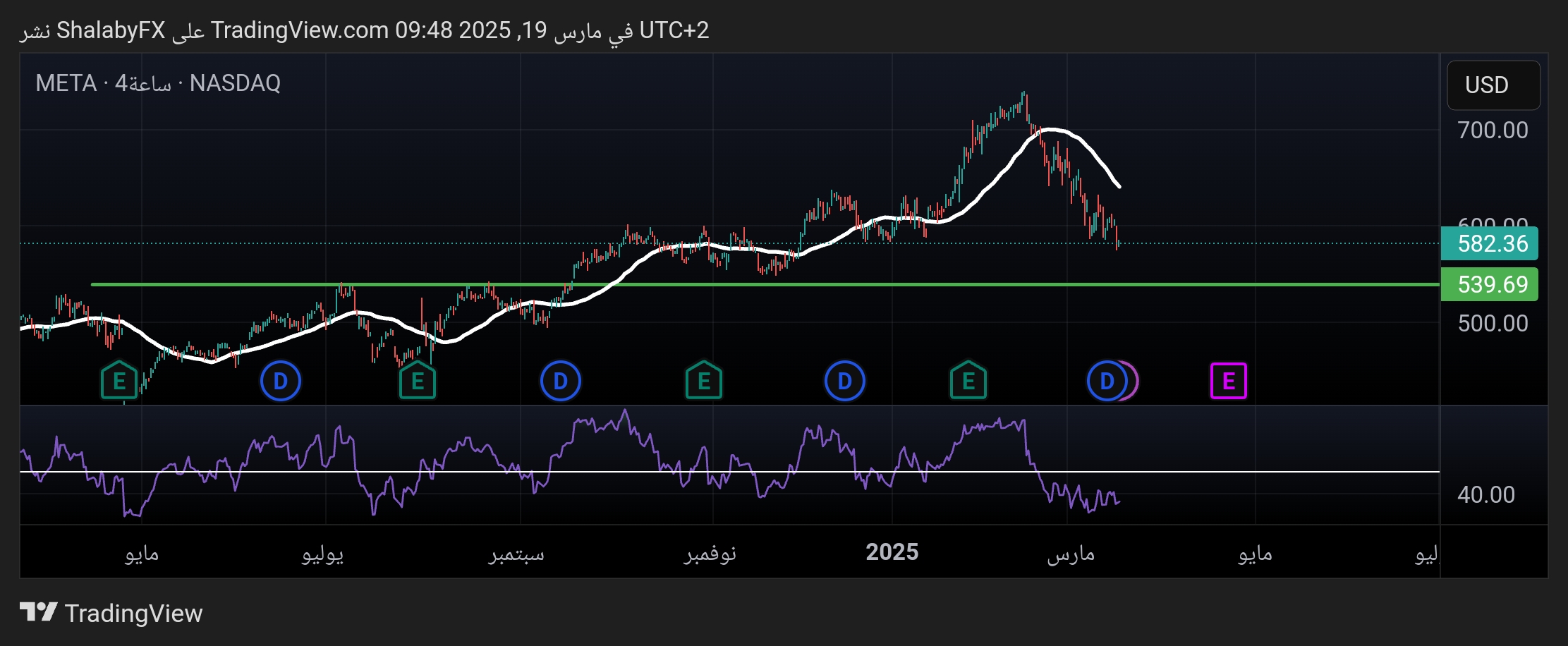Viewport: 1568px width, 646px height.
Task: Click the مارس time axis label
Action: tap(1071, 554)
